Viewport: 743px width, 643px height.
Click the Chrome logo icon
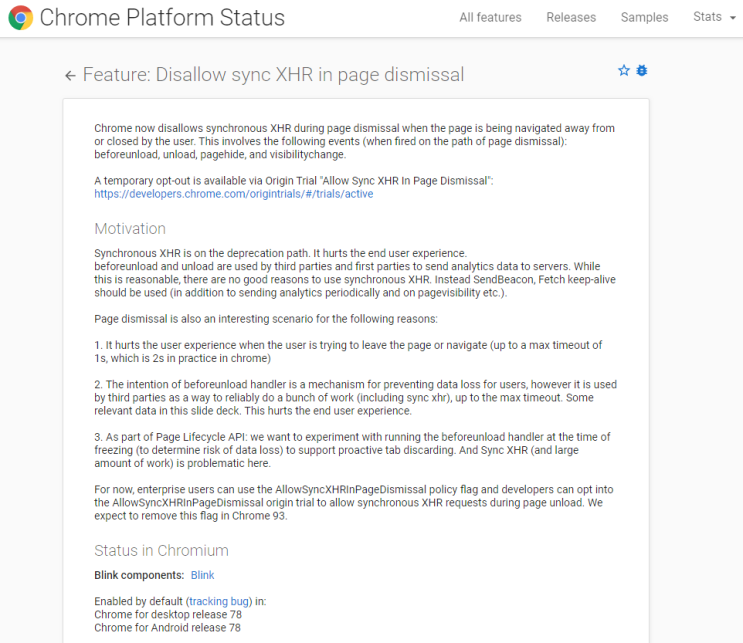pos(20,18)
